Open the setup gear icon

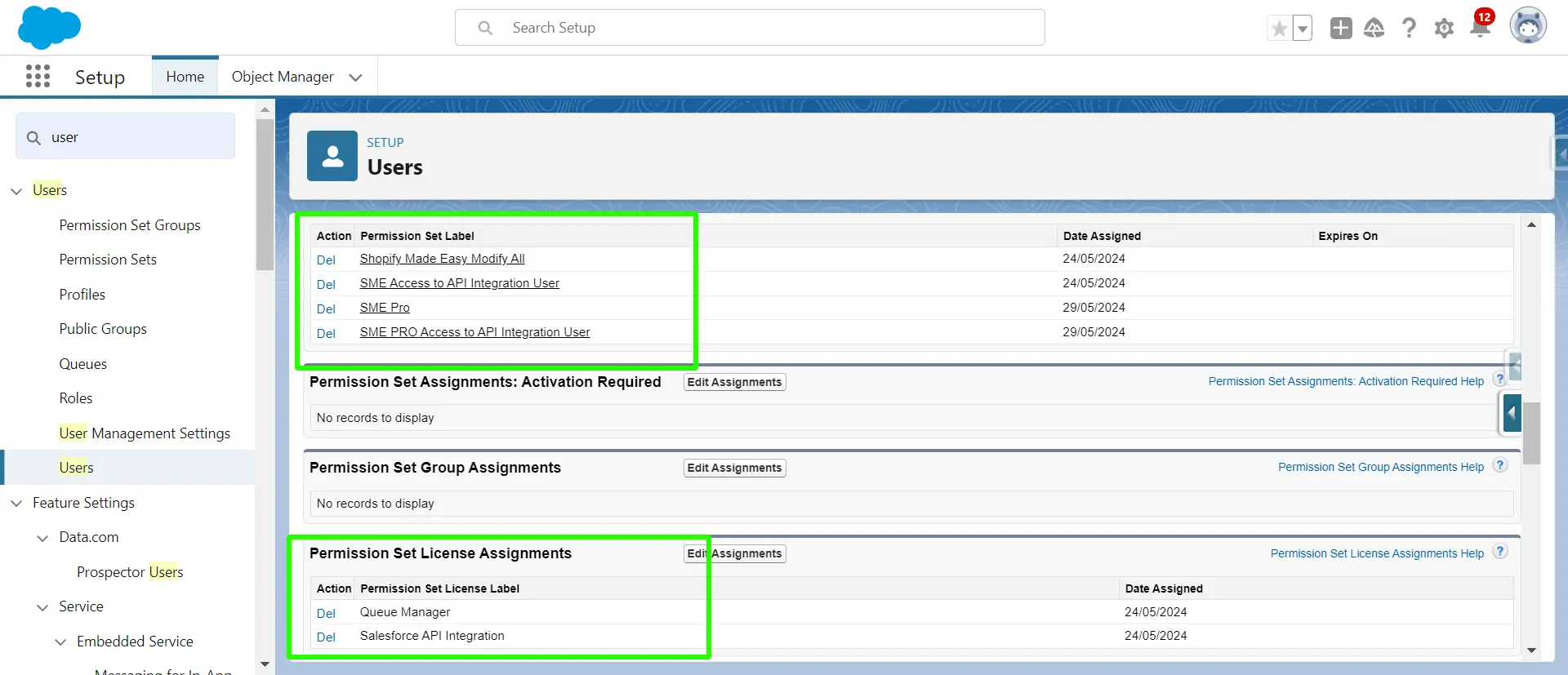[x=1444, y=28]
